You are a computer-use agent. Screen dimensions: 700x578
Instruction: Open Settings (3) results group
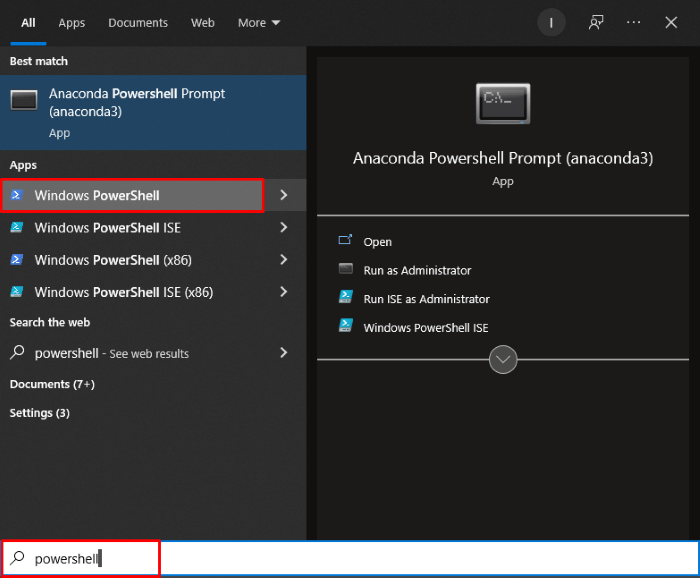click(40, 413)
